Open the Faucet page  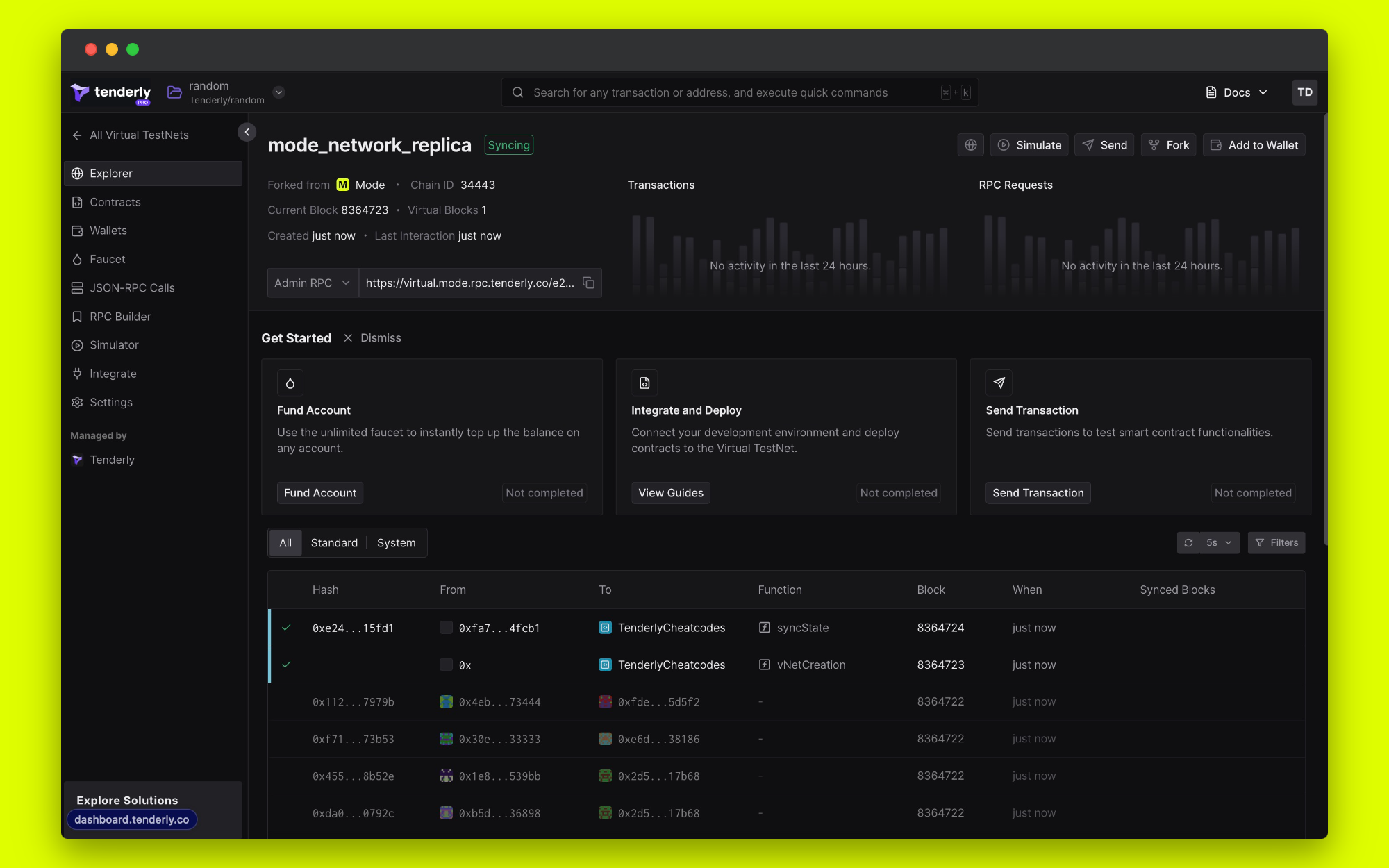coord(108,259)
